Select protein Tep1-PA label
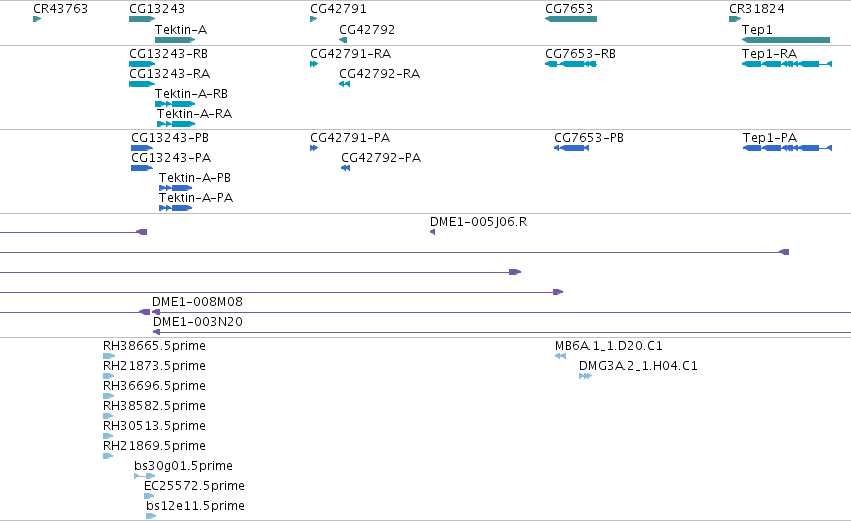This screenshot has height=521, width=851. coord(770,138)
